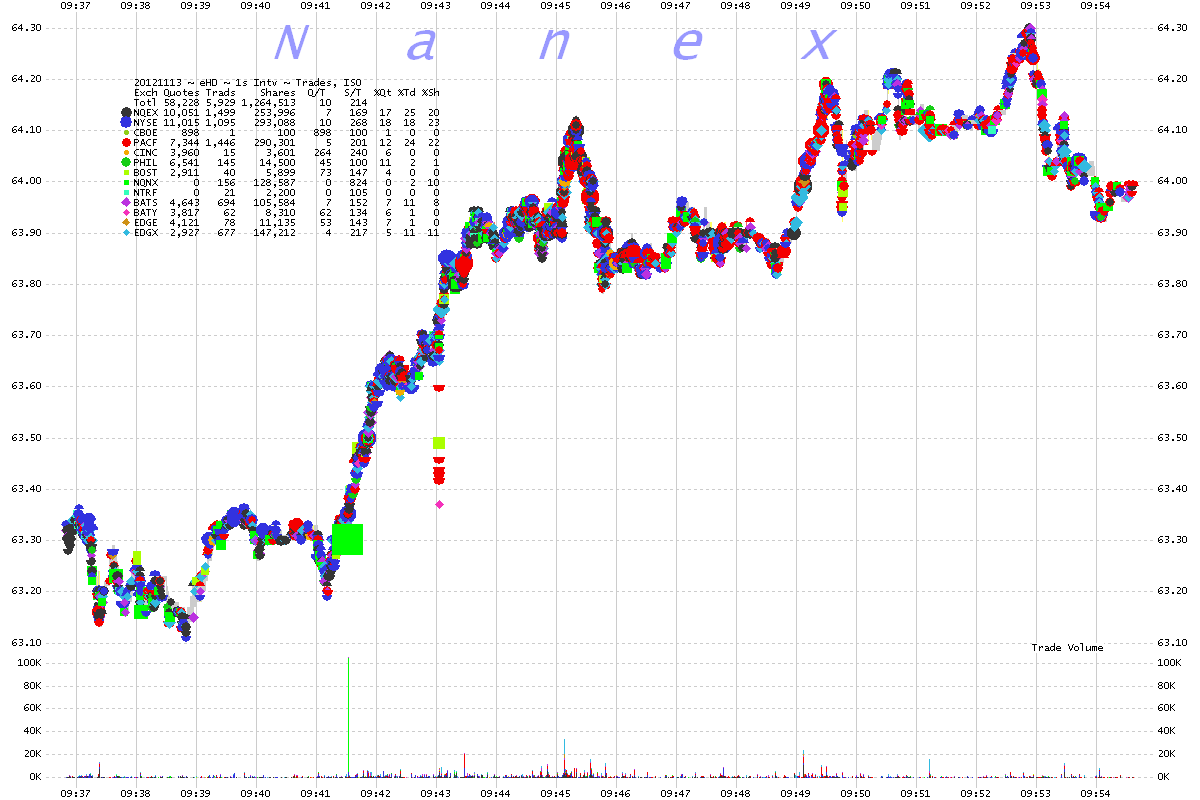Select the pink BATY legend diamond
The width and height of the screenshot is (1200, 800).
(x=125, y=212)
